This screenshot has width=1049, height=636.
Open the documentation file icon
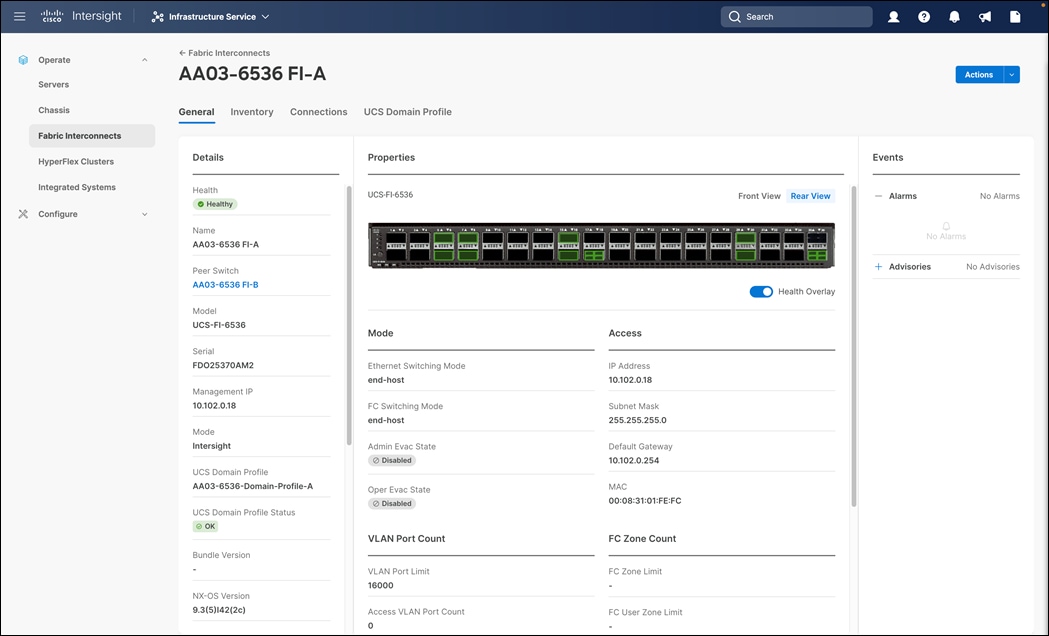pyautogui.click(x=1014, y=16)
